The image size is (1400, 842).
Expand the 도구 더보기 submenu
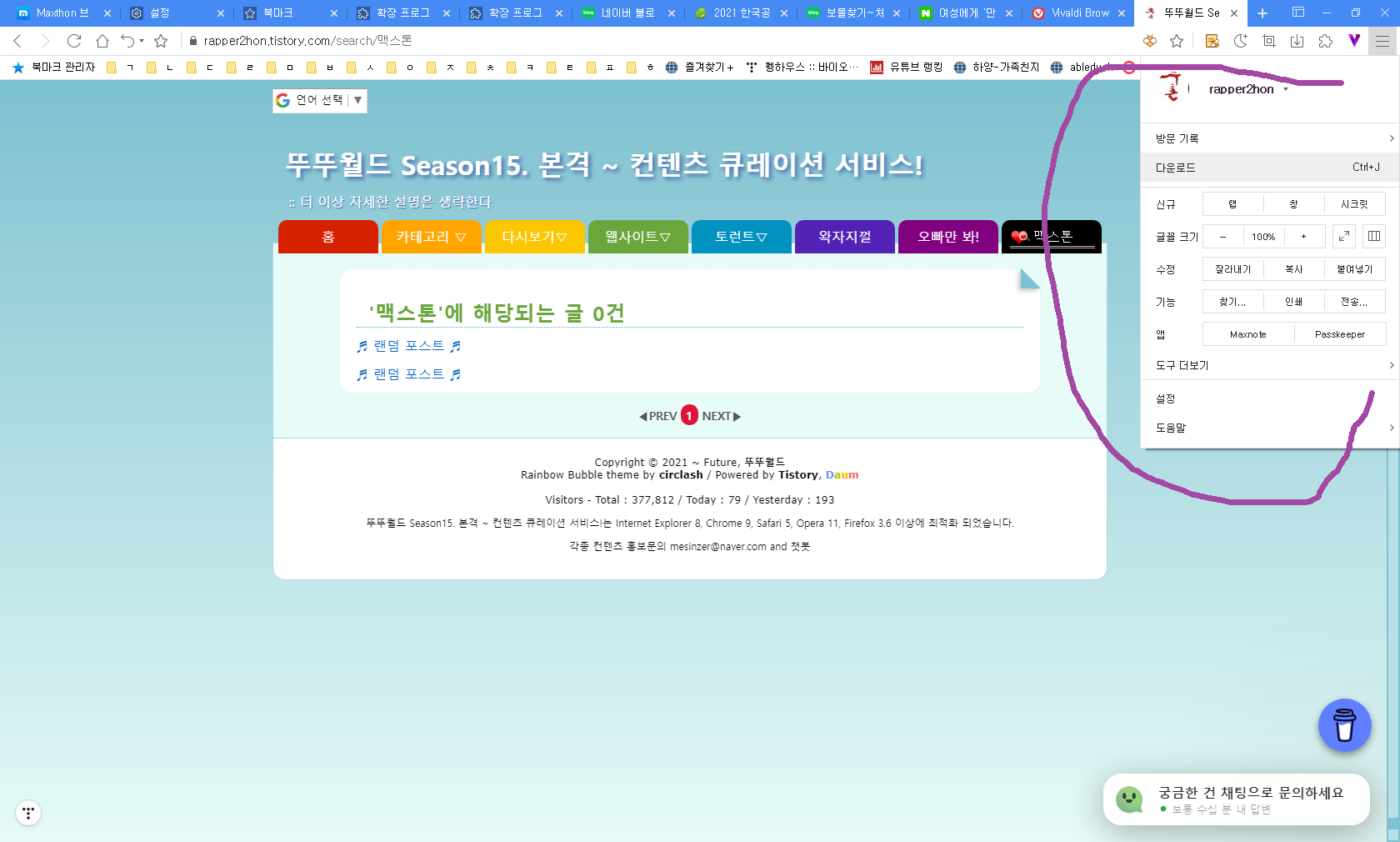(1270, 365)
